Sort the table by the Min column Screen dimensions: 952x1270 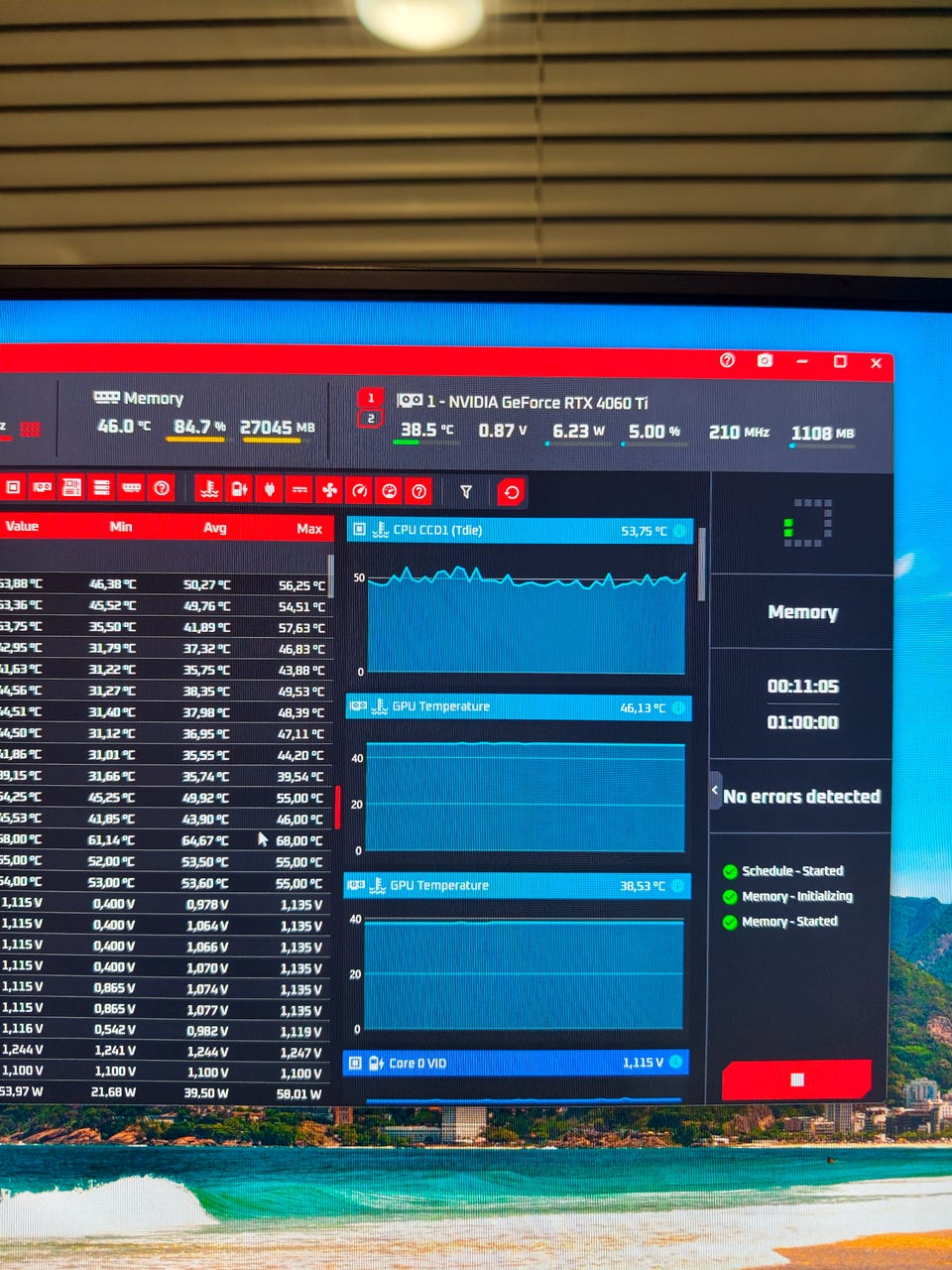tap(121, 527)
